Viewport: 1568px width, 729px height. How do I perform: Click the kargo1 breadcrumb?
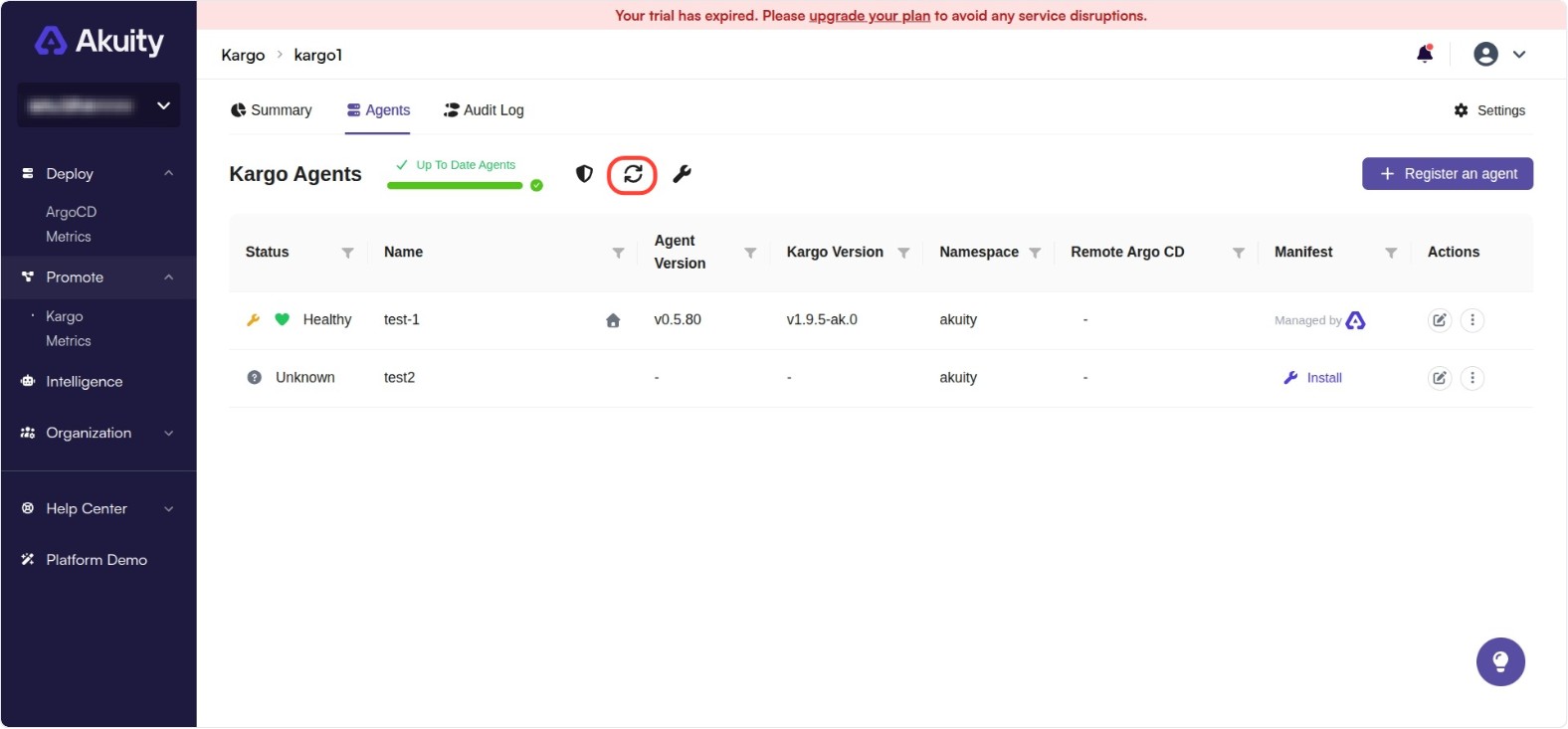[318, 55]
